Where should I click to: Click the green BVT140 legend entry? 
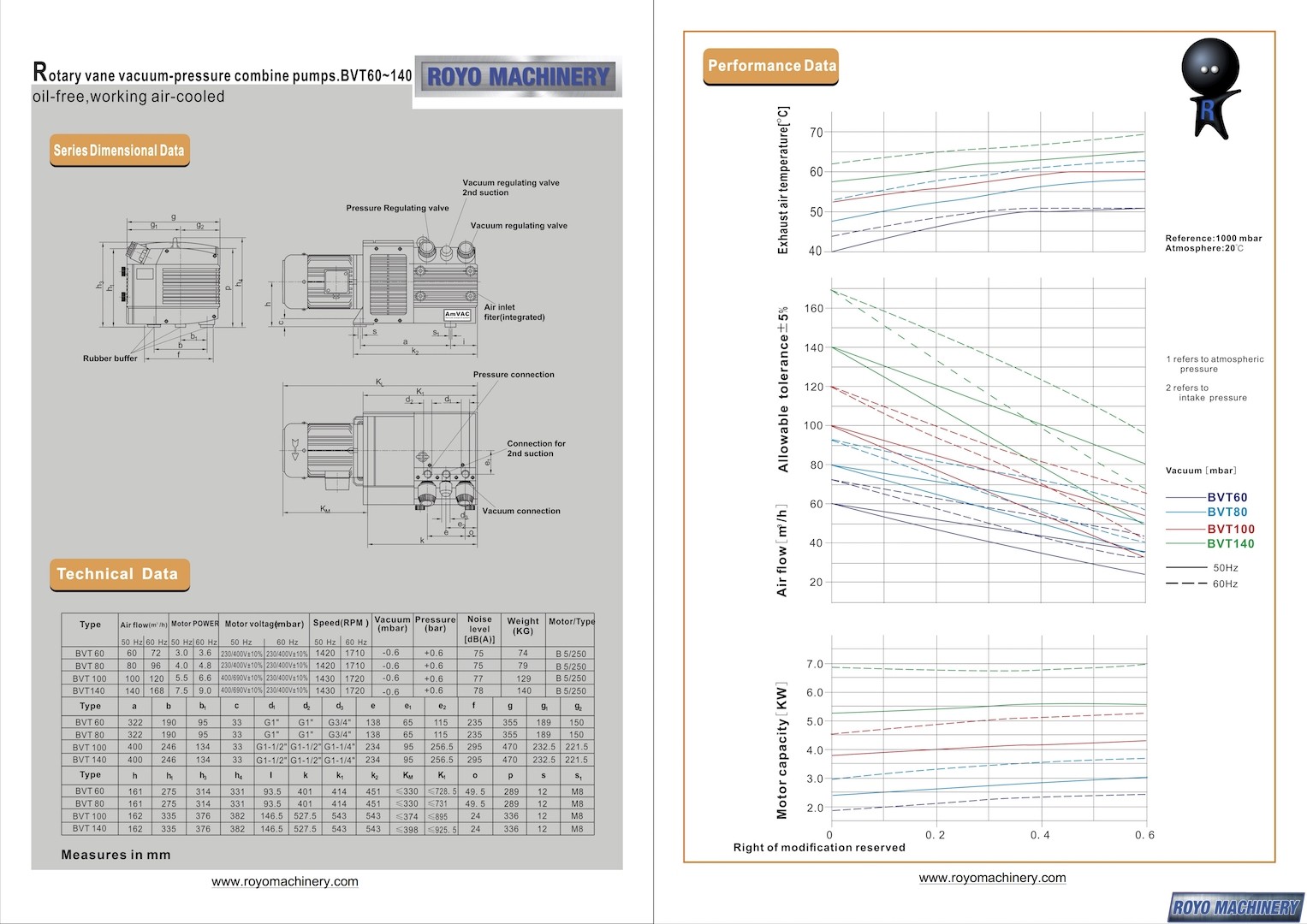[1230, 543]
